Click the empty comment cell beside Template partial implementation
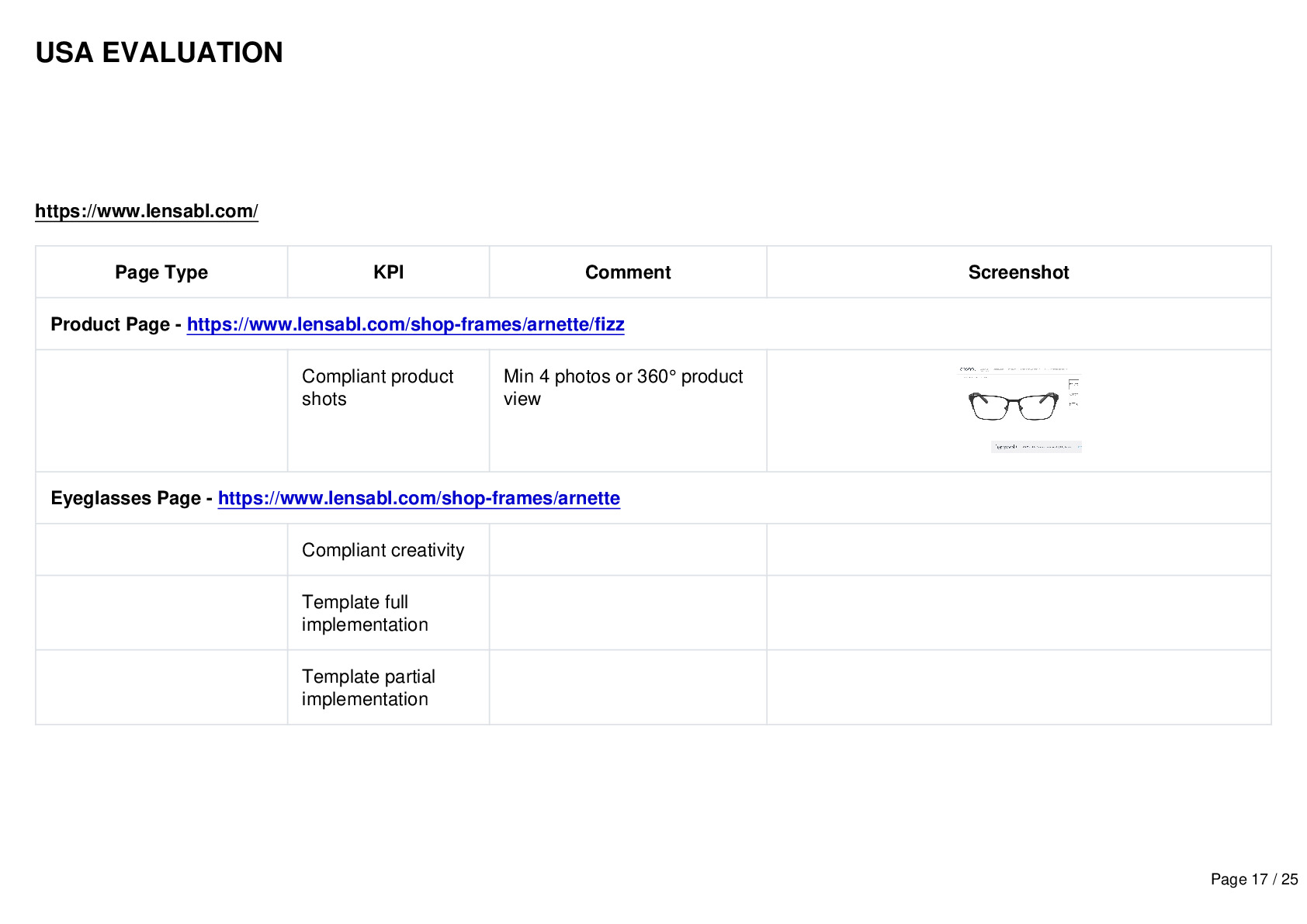 coord(628,687)
